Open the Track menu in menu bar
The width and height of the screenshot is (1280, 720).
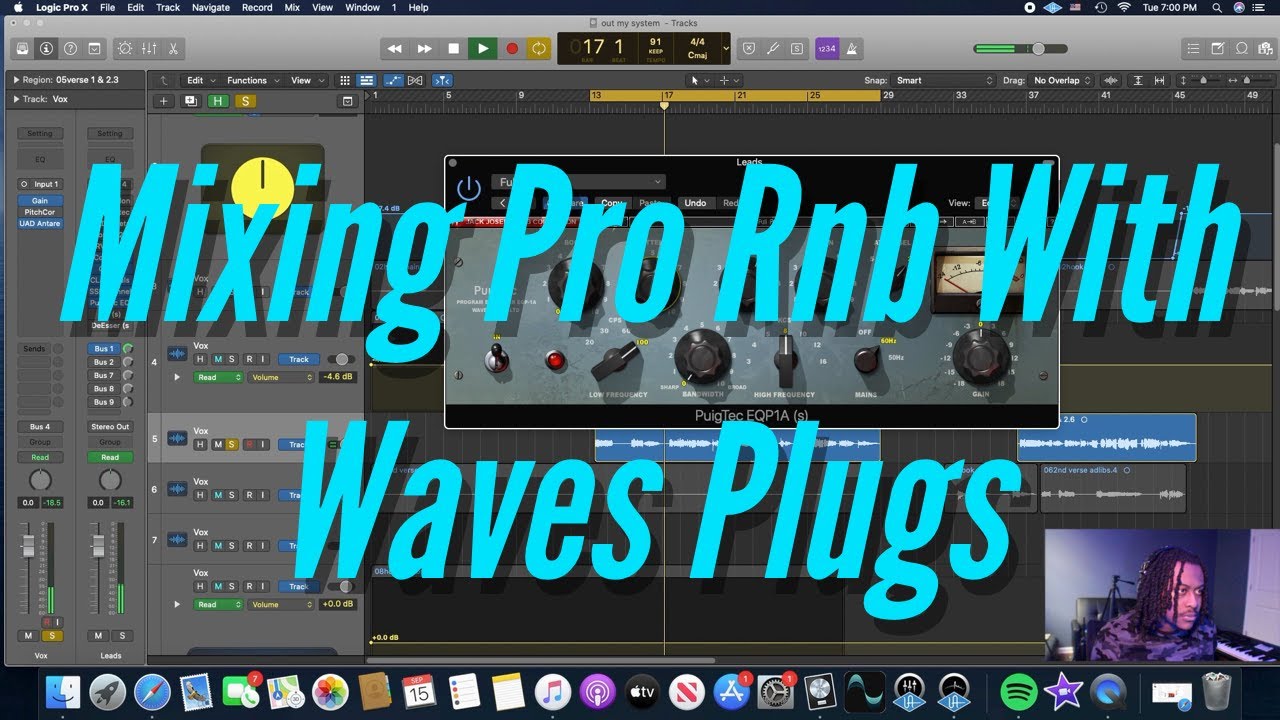[168, 7]
